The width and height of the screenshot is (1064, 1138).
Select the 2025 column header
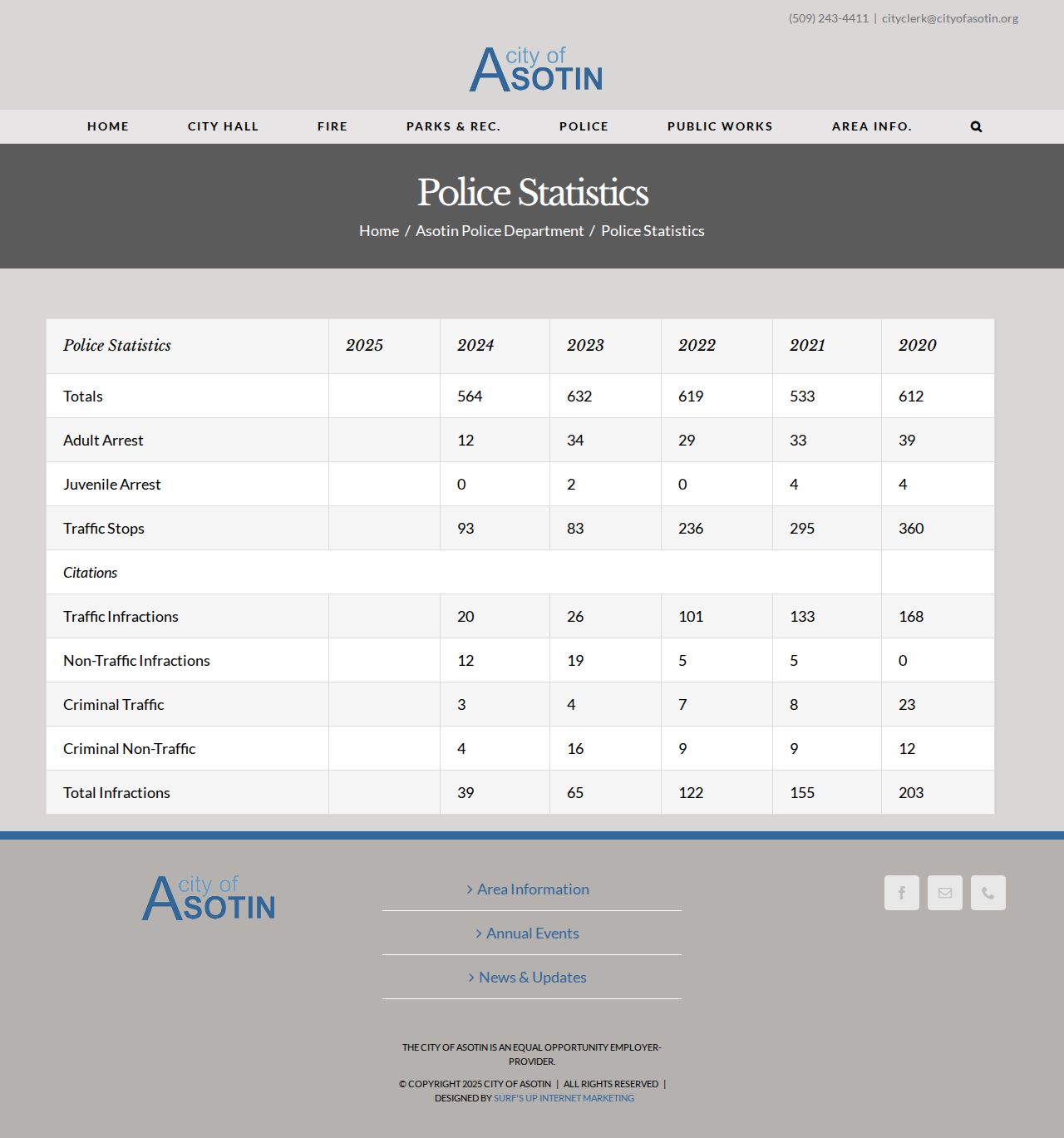point(364,346)
